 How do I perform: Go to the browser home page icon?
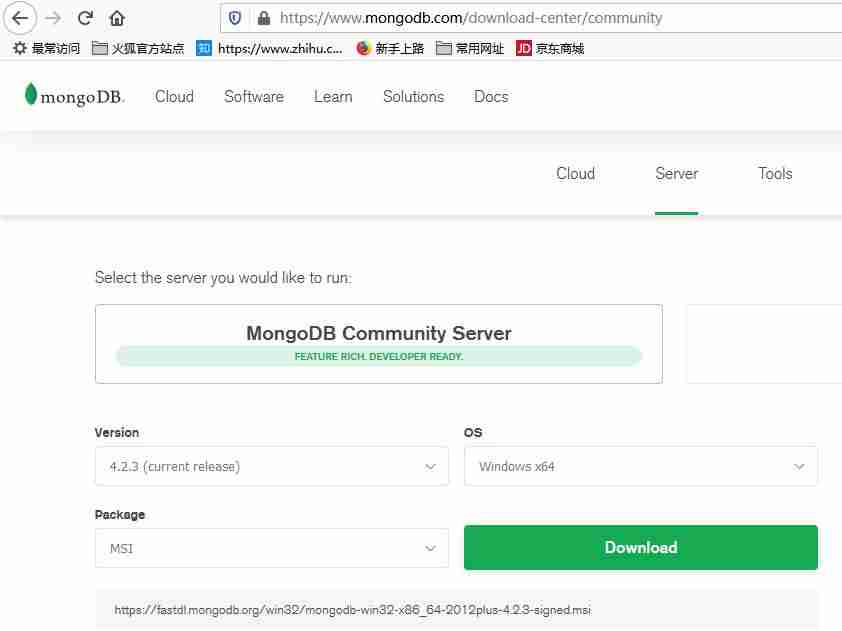tap(117, 18)
